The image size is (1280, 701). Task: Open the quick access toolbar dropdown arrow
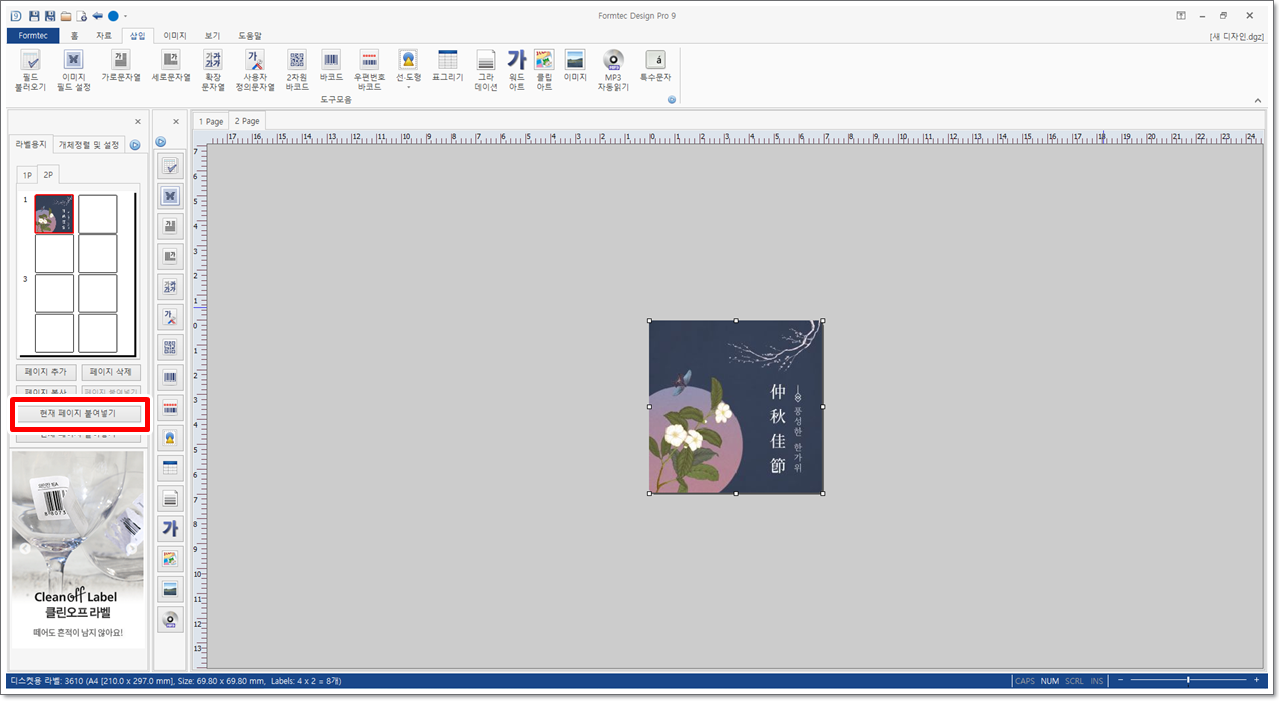point(126,16)
